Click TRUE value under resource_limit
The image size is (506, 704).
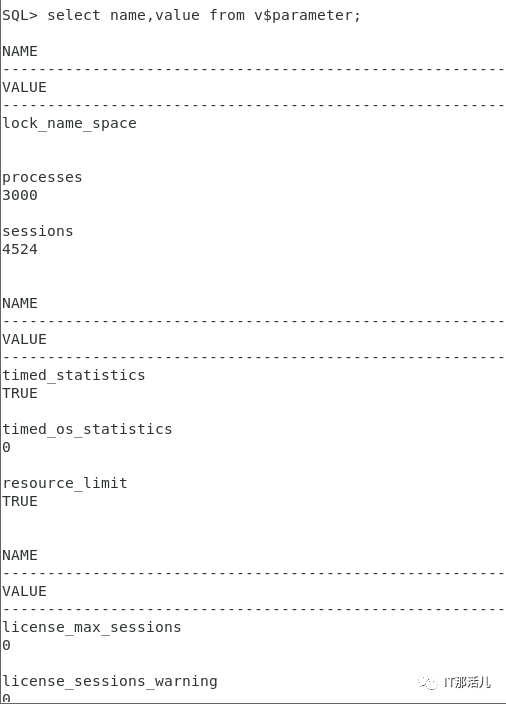coord(20,501)
